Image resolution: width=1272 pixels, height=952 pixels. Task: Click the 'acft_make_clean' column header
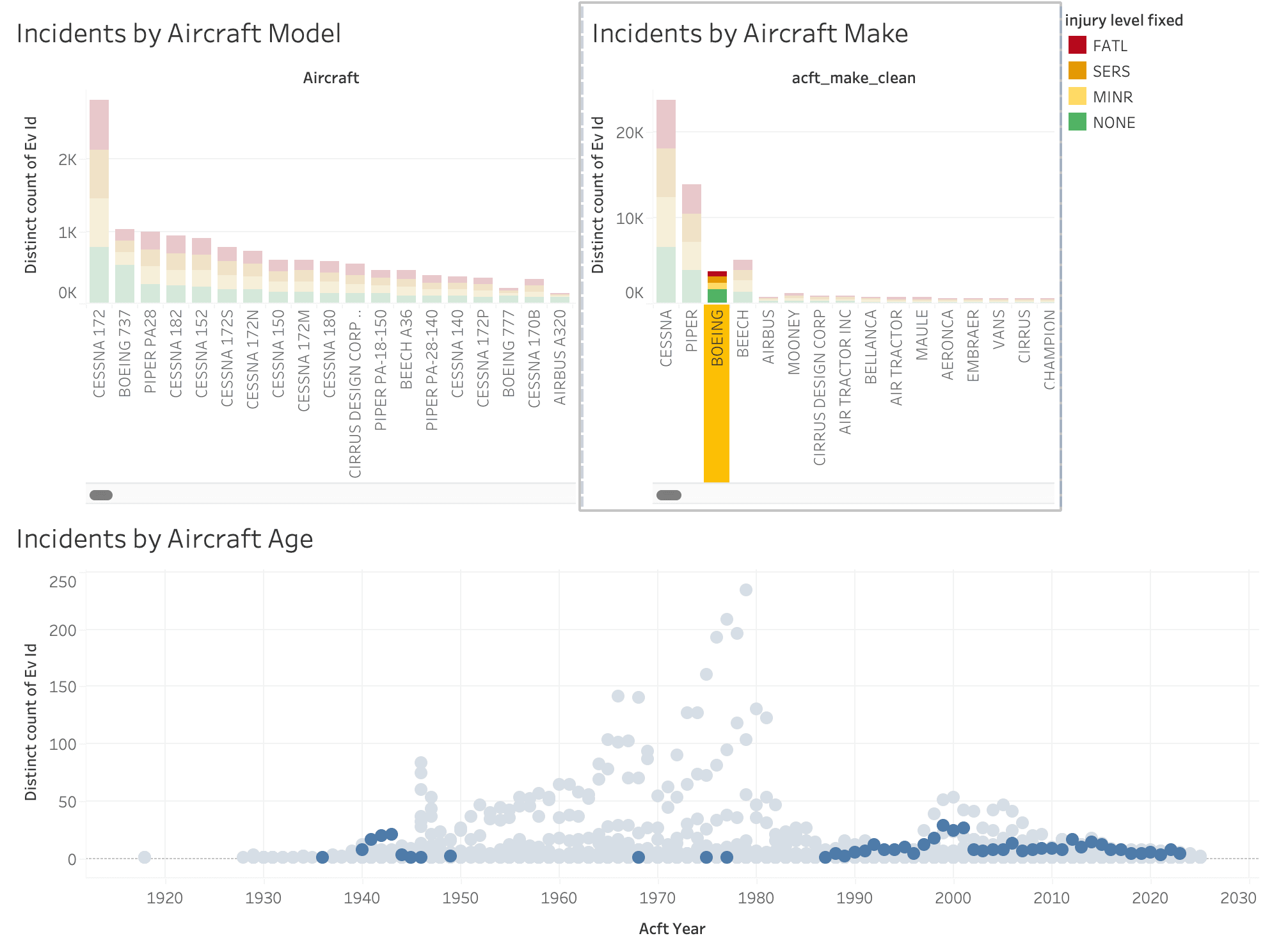click(854, 78)
